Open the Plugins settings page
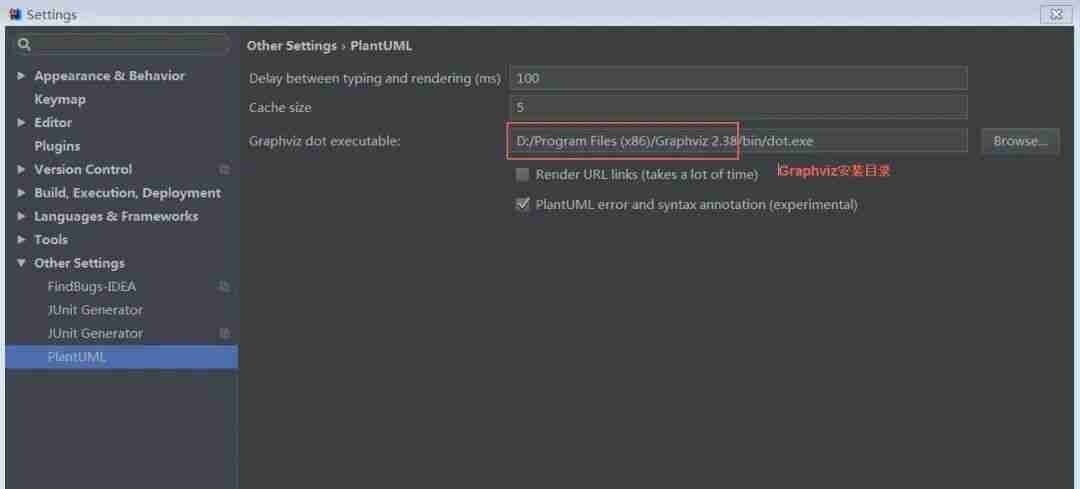 [x=57, y=146]
